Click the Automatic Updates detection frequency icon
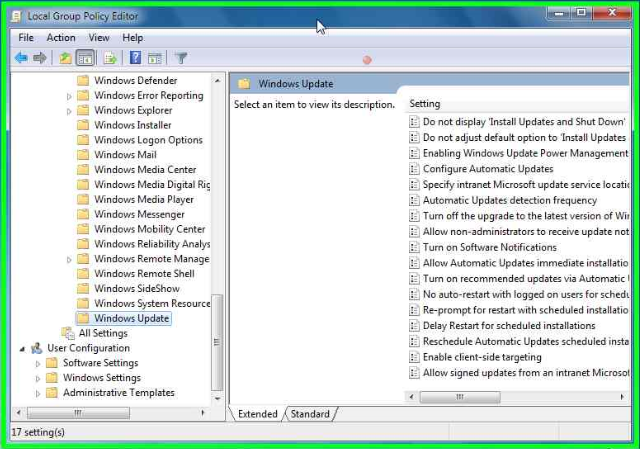 point(414,200)
